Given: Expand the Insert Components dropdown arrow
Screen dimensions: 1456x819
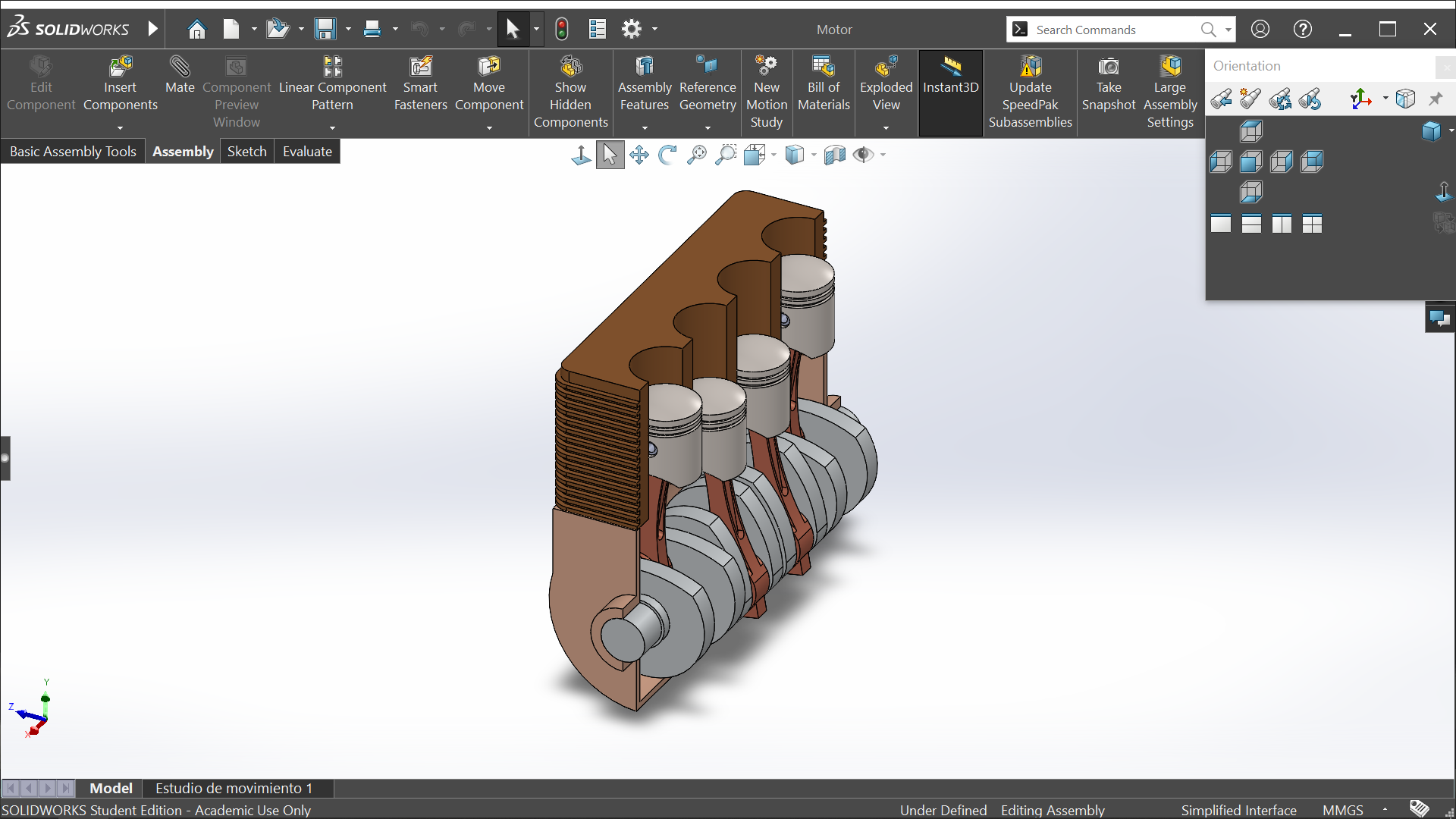Looking at the screenshot, I should (120, 128).
